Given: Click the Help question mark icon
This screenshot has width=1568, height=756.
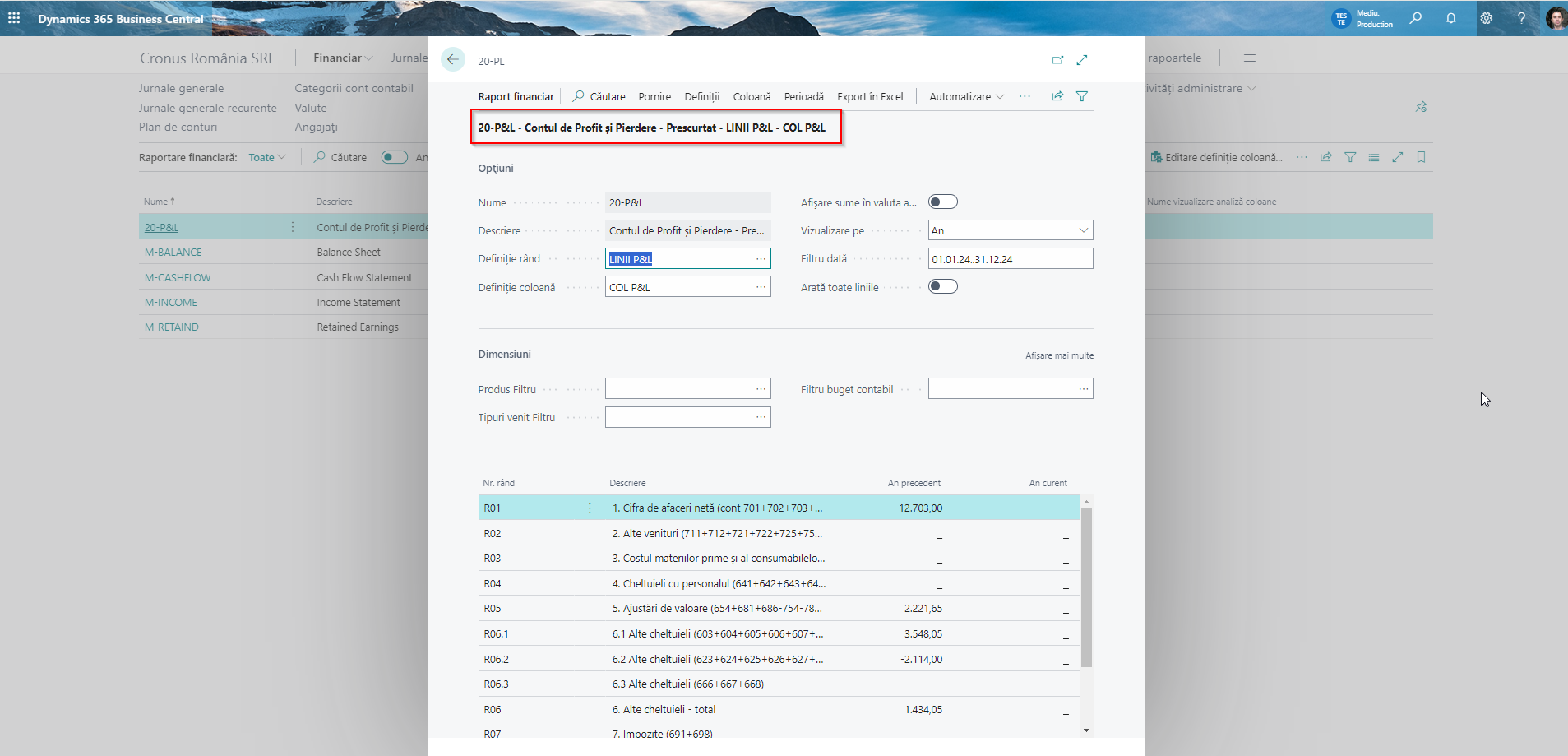Looking at the screenshot, I should [x=1522, y=18].
